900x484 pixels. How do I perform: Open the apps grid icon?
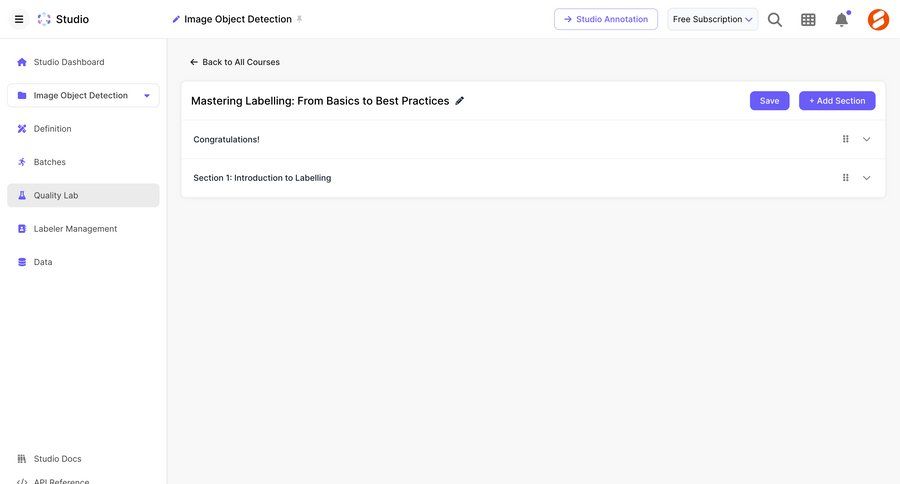click(x=808, y=19)
